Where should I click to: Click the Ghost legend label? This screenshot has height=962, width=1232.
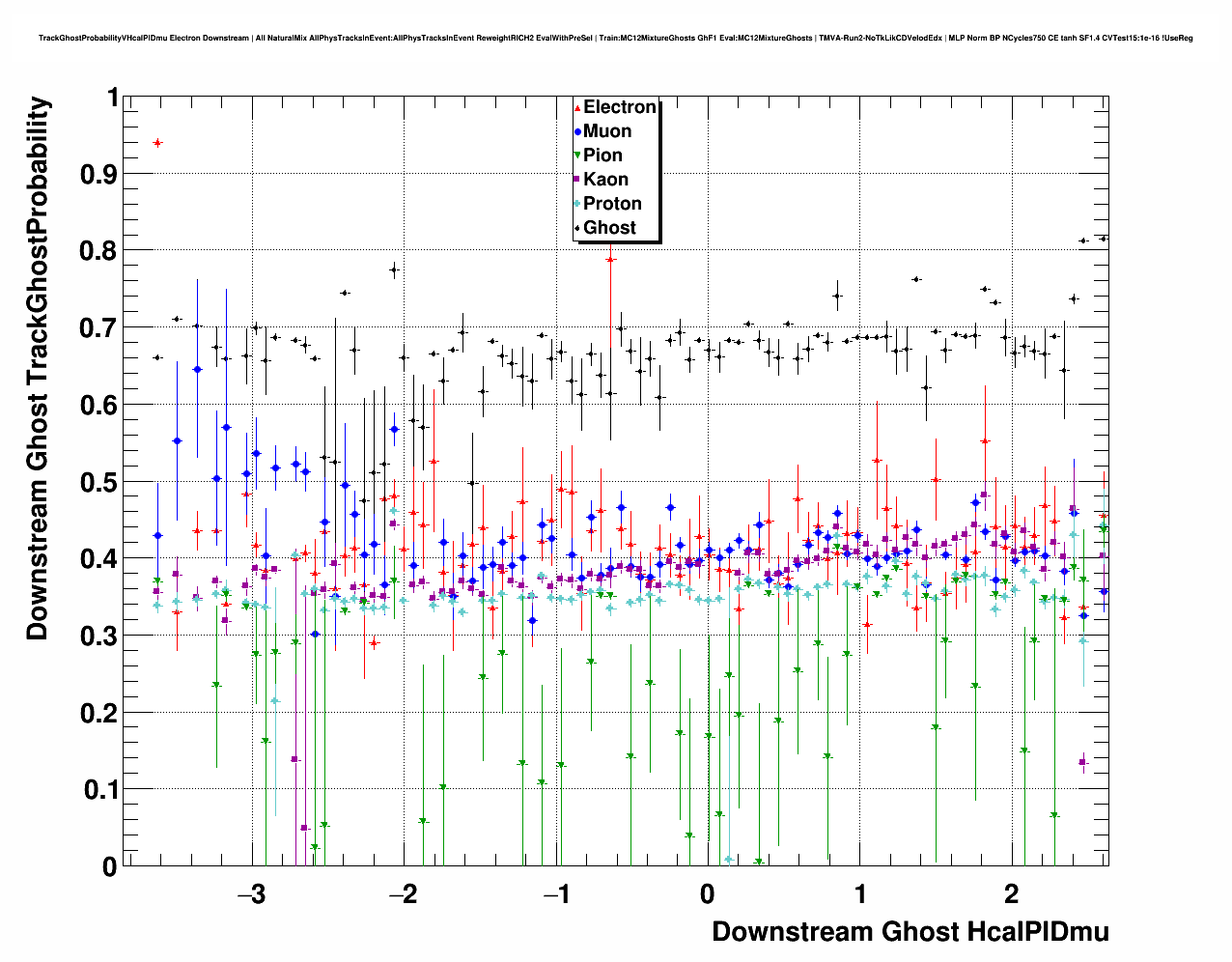pos(609,228)
